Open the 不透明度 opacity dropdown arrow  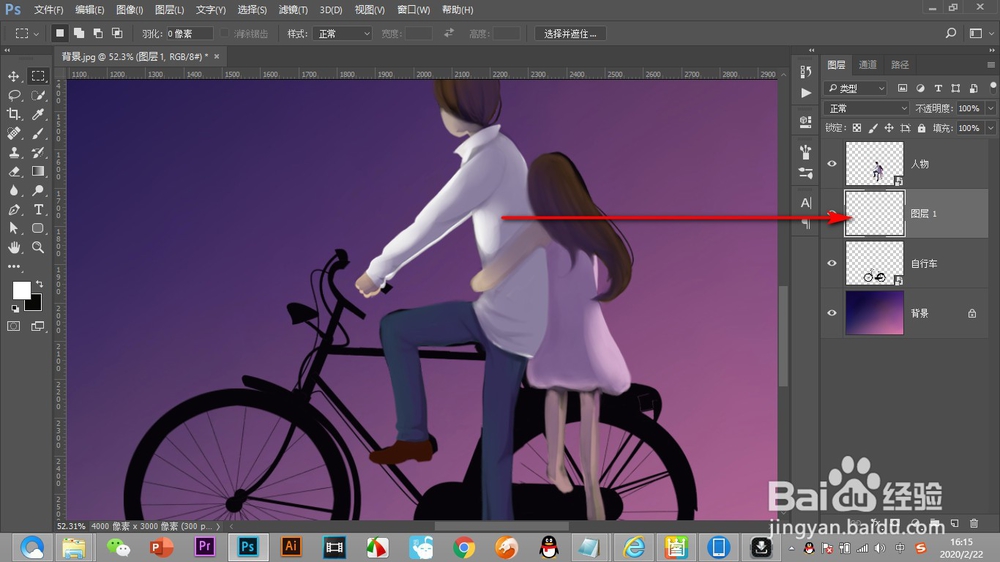[x=990, y=108]
